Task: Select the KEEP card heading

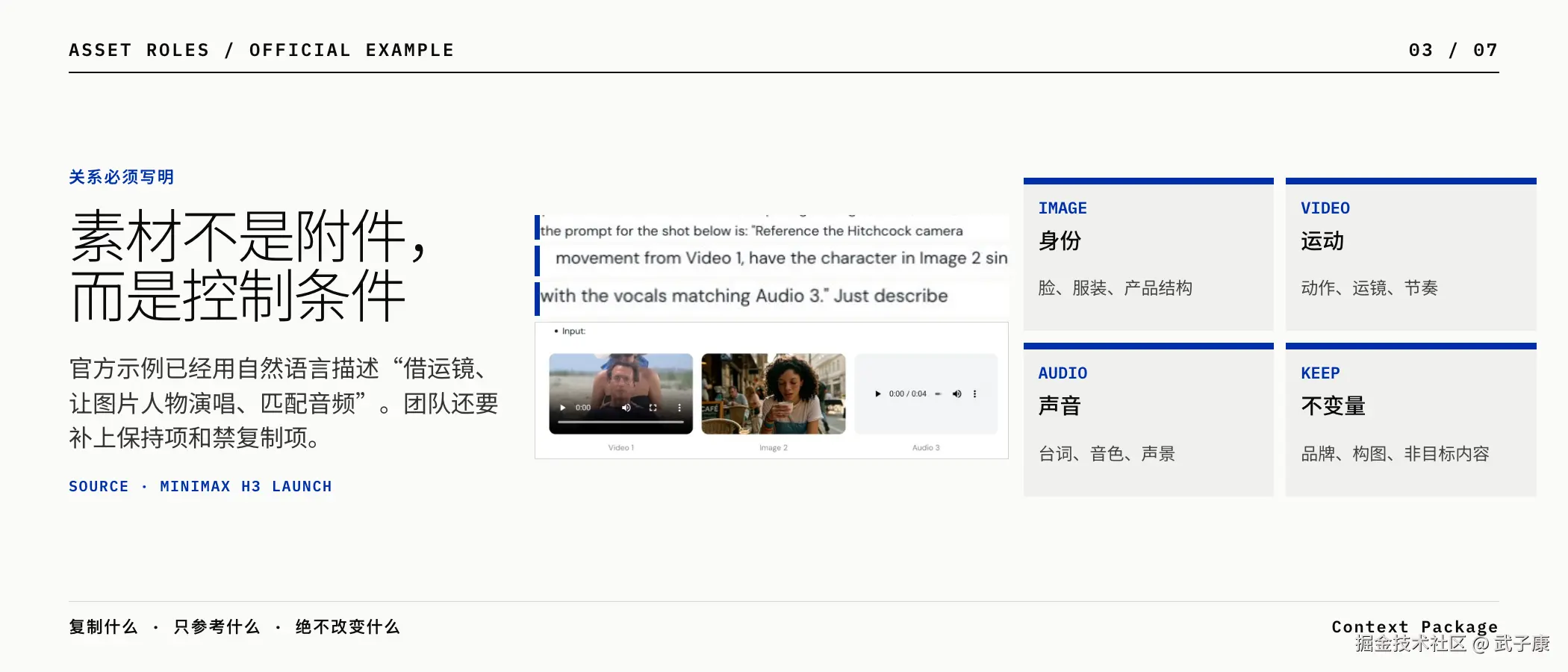Action: tap(1320, 373)
